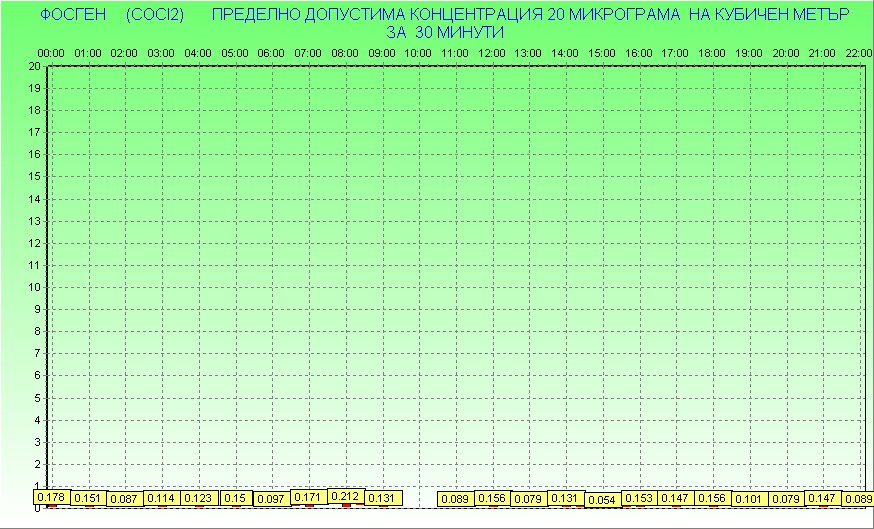Click the 0.097 data label
Viewport: 874px width, 529px height.
tap(272, 499)
